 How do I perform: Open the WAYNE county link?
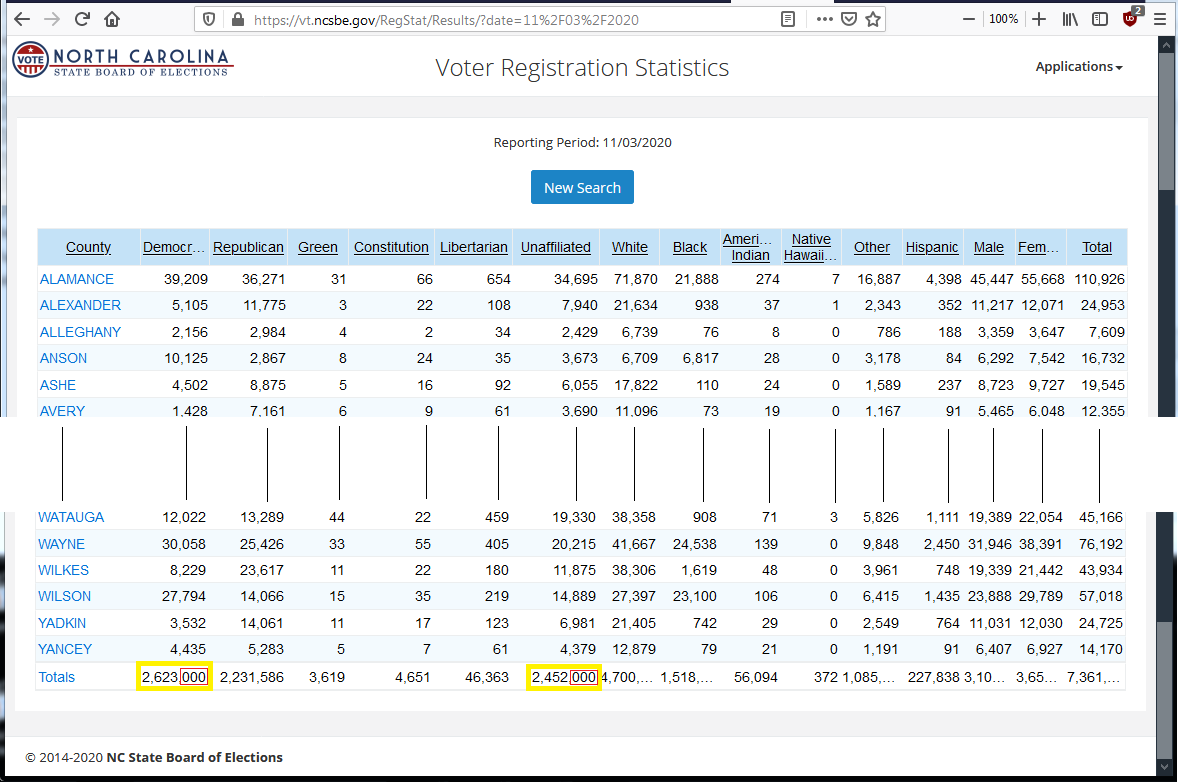62,544
